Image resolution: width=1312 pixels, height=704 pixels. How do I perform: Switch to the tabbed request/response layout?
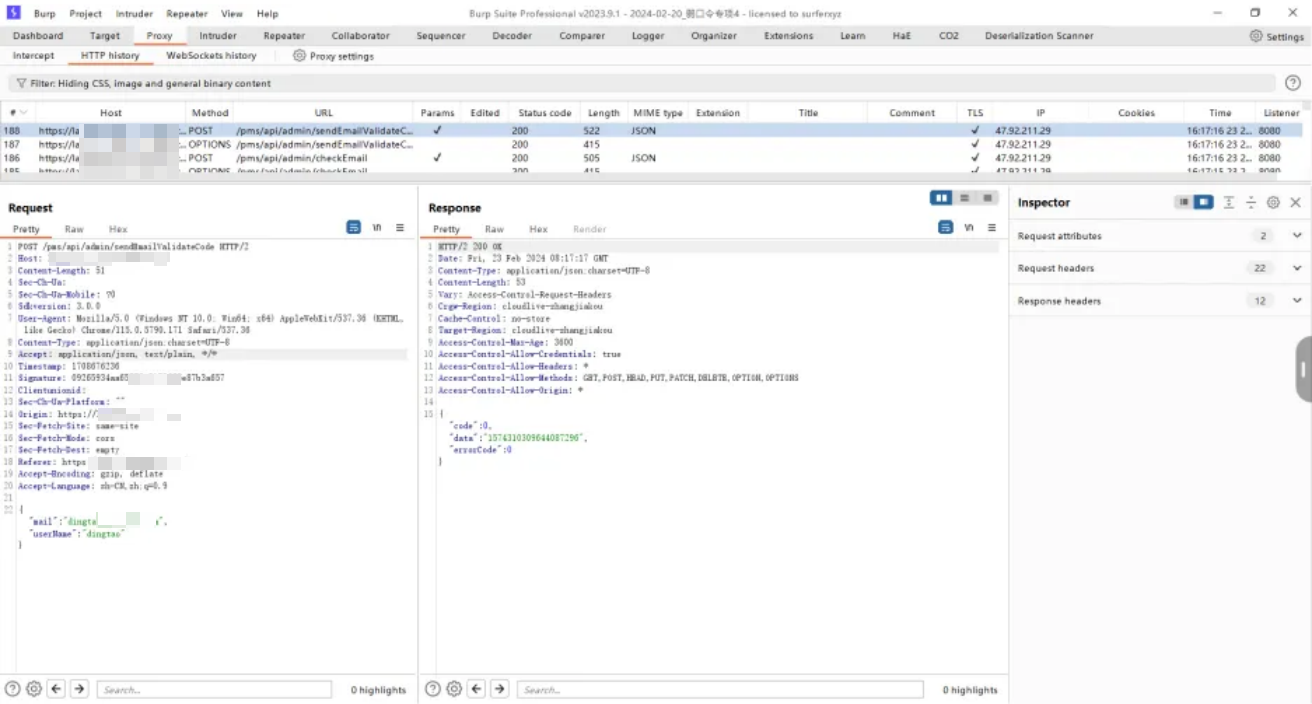click(x=988, y=198)
